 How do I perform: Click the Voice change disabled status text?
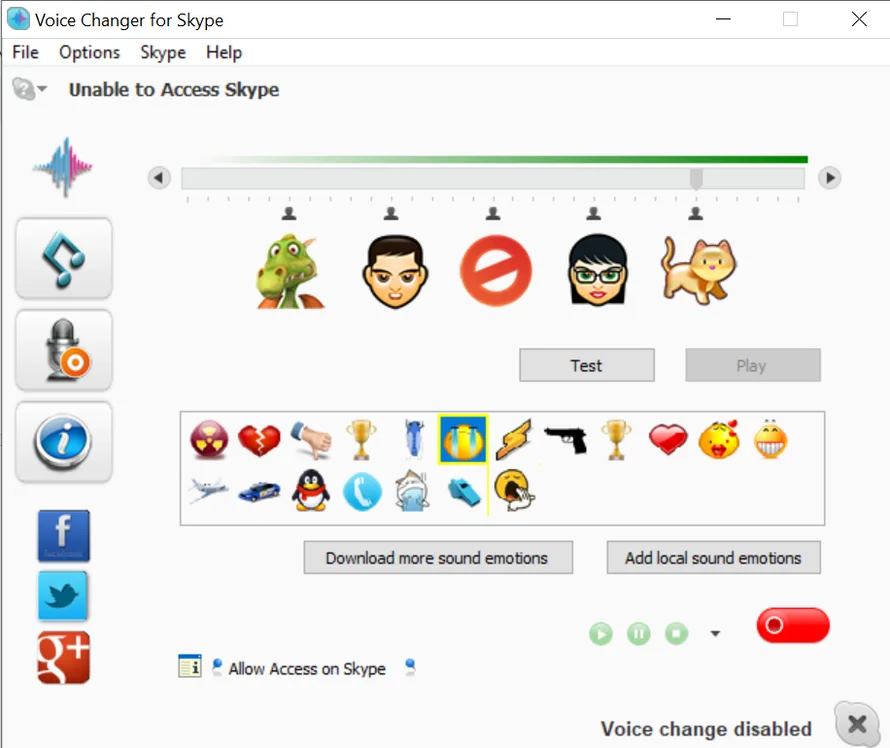click(706, 729)
